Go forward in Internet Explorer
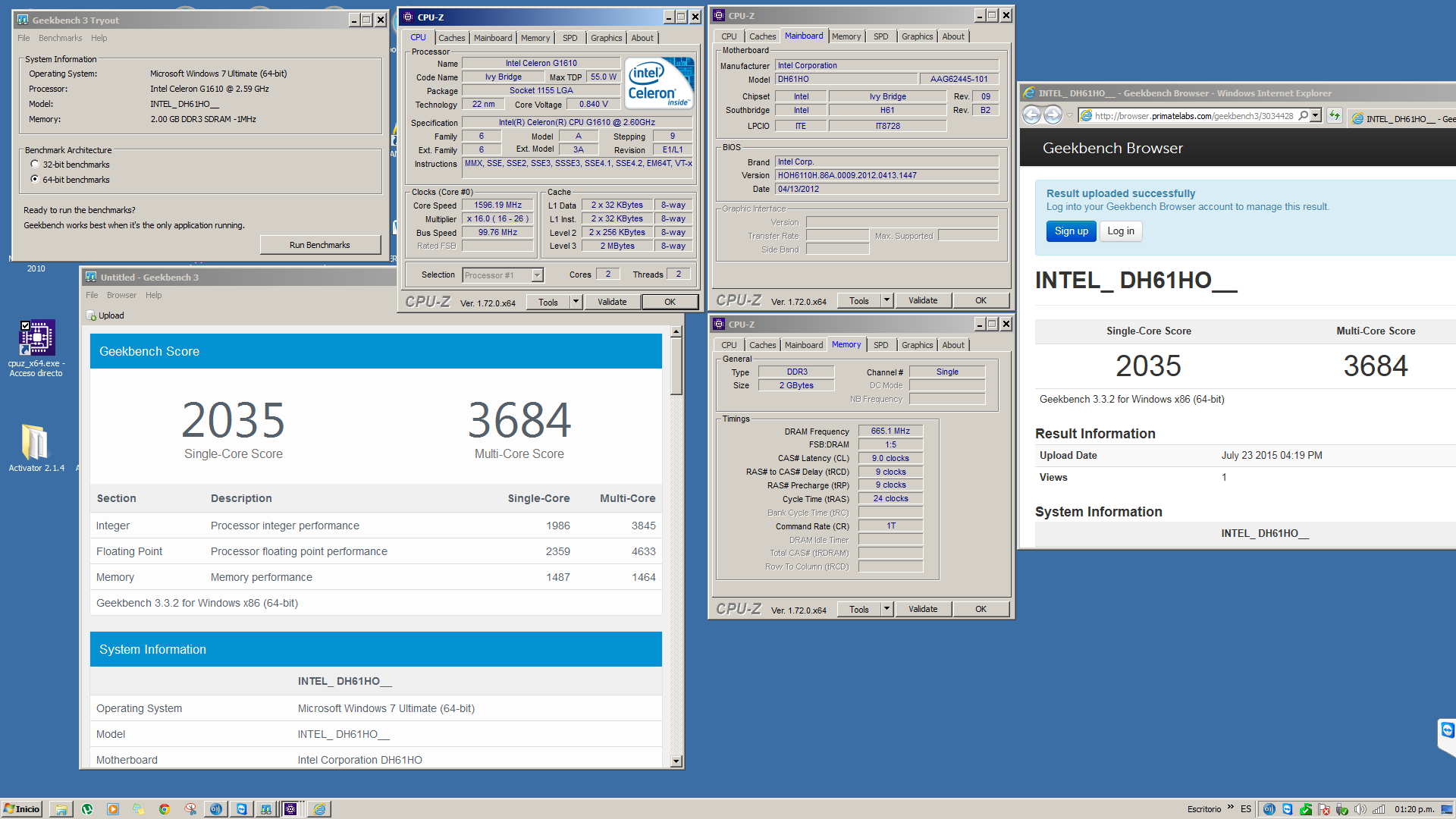Screen dimensions: 1456x819 [x=1053, y=115]
